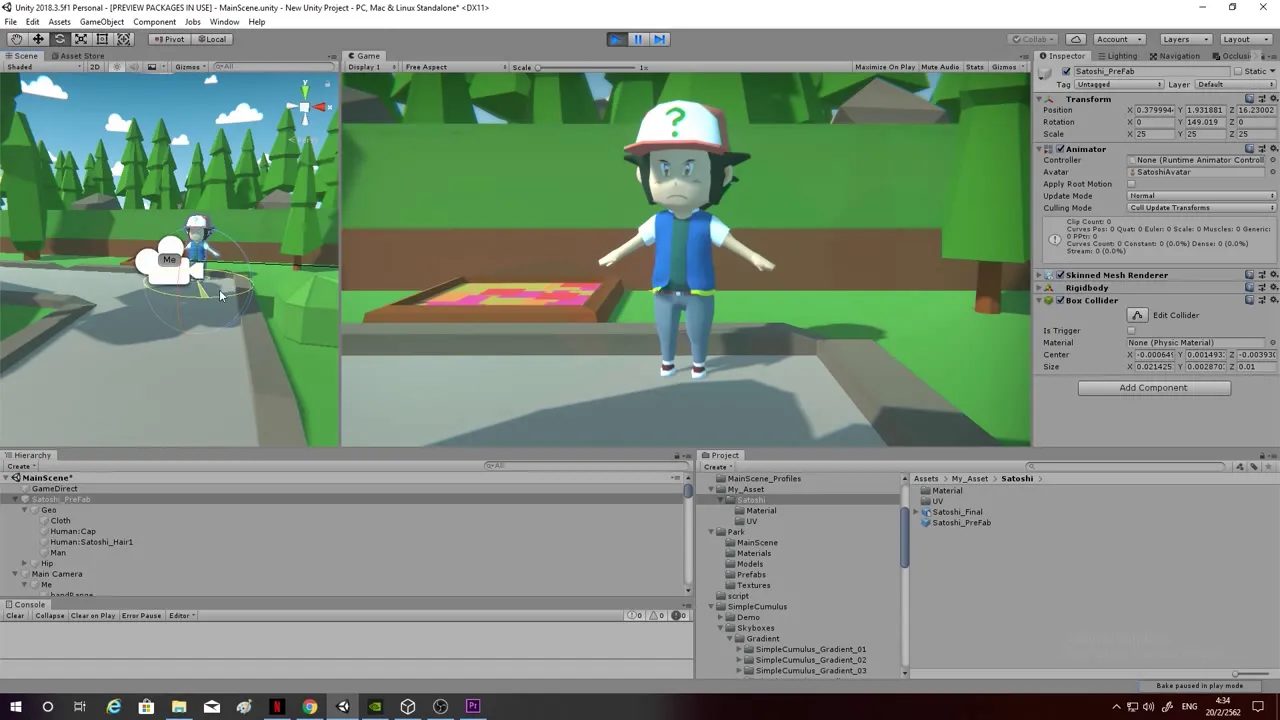Toggle Satoshi_PreFab active checkbox

[1066, 72]
